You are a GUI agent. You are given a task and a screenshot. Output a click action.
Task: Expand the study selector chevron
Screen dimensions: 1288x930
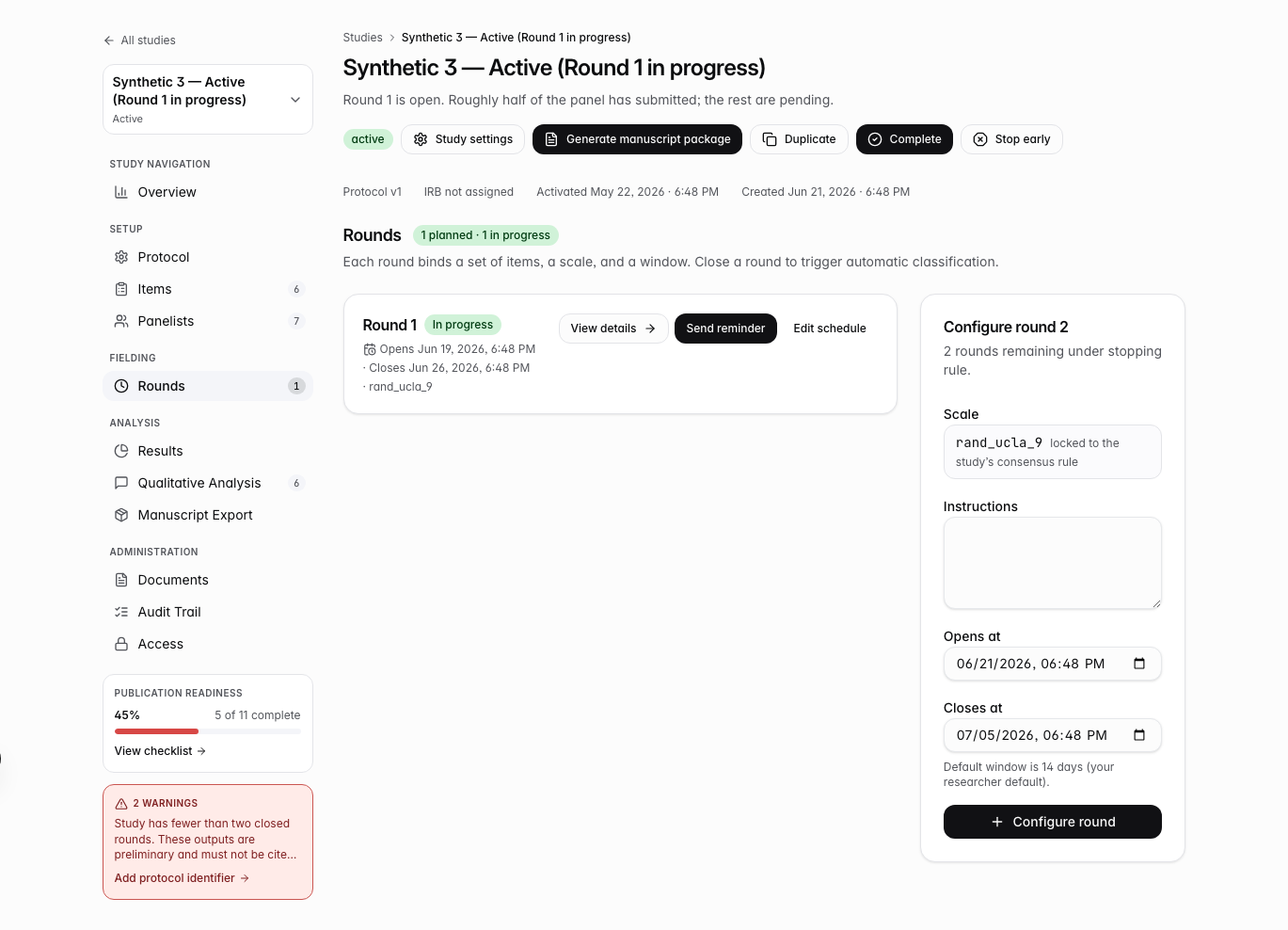tap(295, 100)
